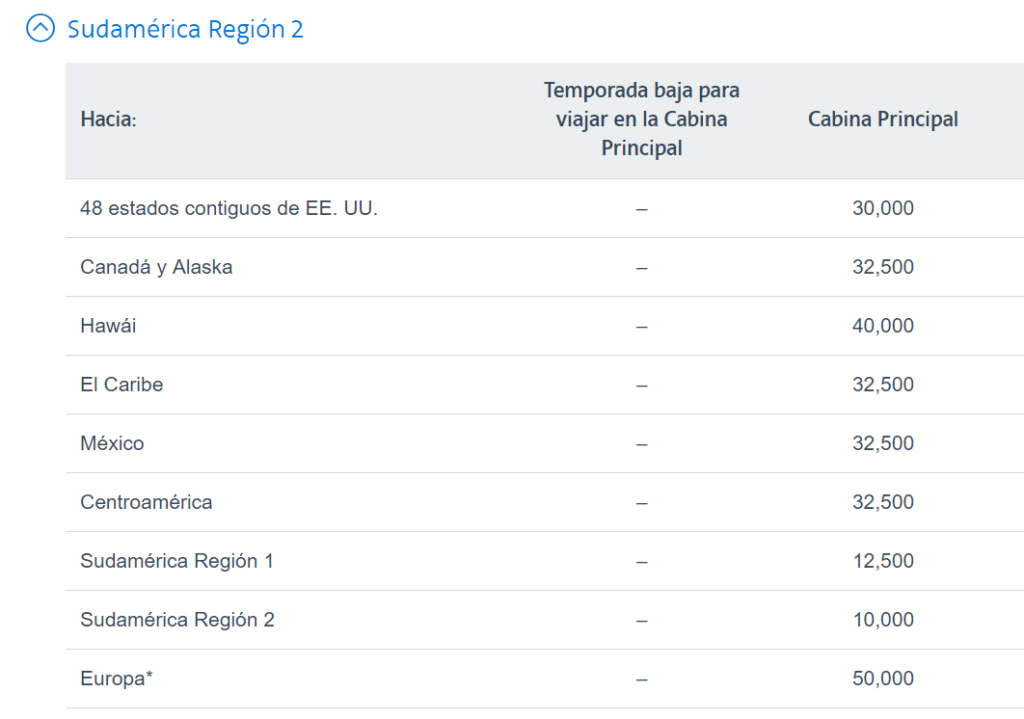Click the Europa* destination entry
The width and height of the screenshot is (1024, 719).
[114, 678]
